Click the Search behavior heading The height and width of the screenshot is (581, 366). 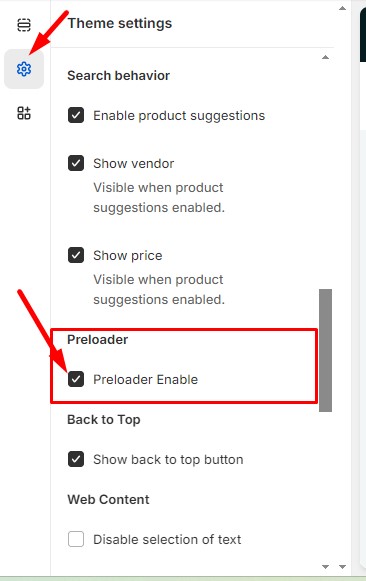tap(119, 76)
